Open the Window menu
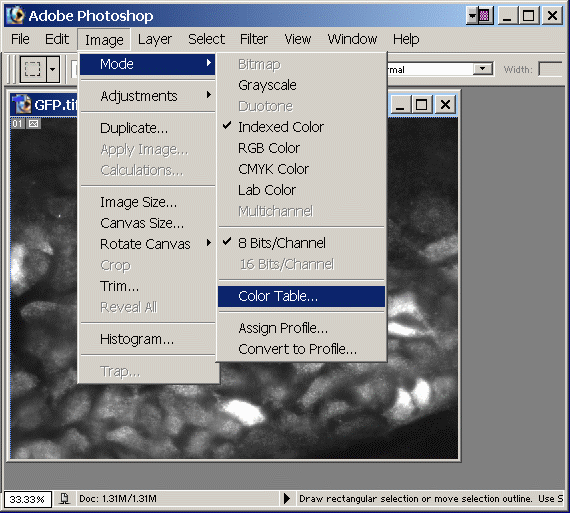Screen dimensions: 570x513 pyautogui.click(x=352, y=39)
